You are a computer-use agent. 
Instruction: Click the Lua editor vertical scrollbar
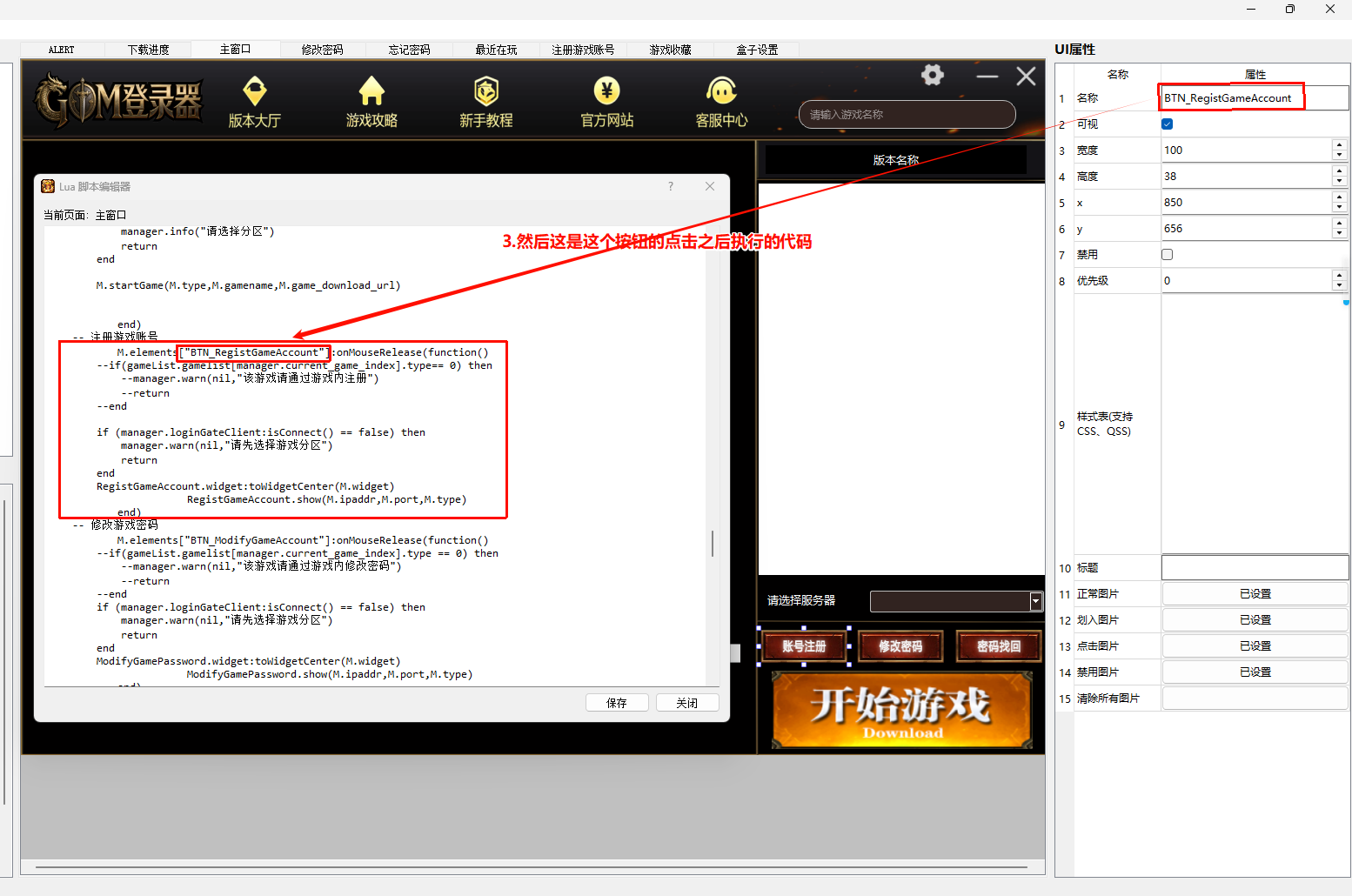click(713, 544)
